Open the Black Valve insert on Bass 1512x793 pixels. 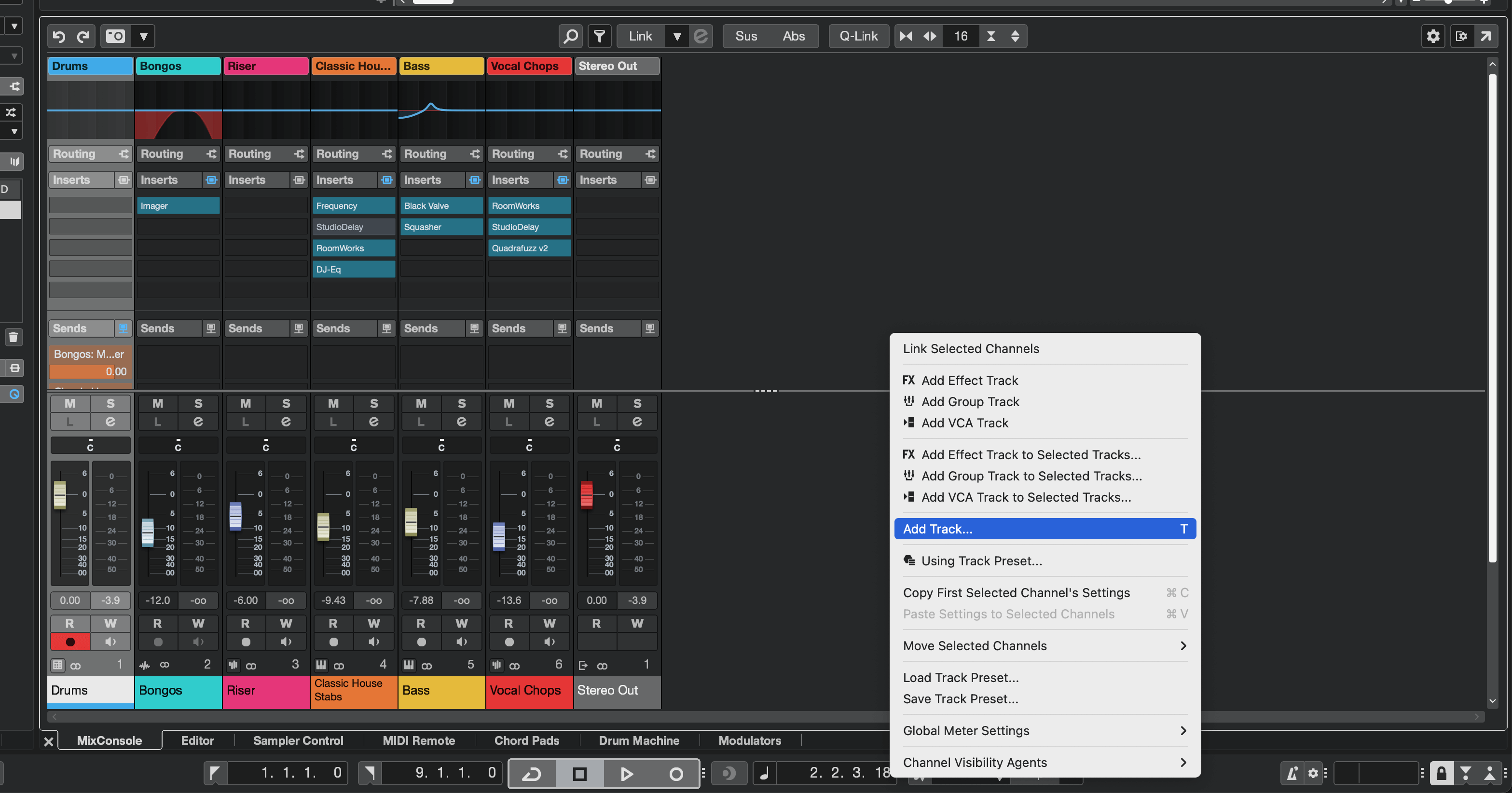[x=441, y=206]
